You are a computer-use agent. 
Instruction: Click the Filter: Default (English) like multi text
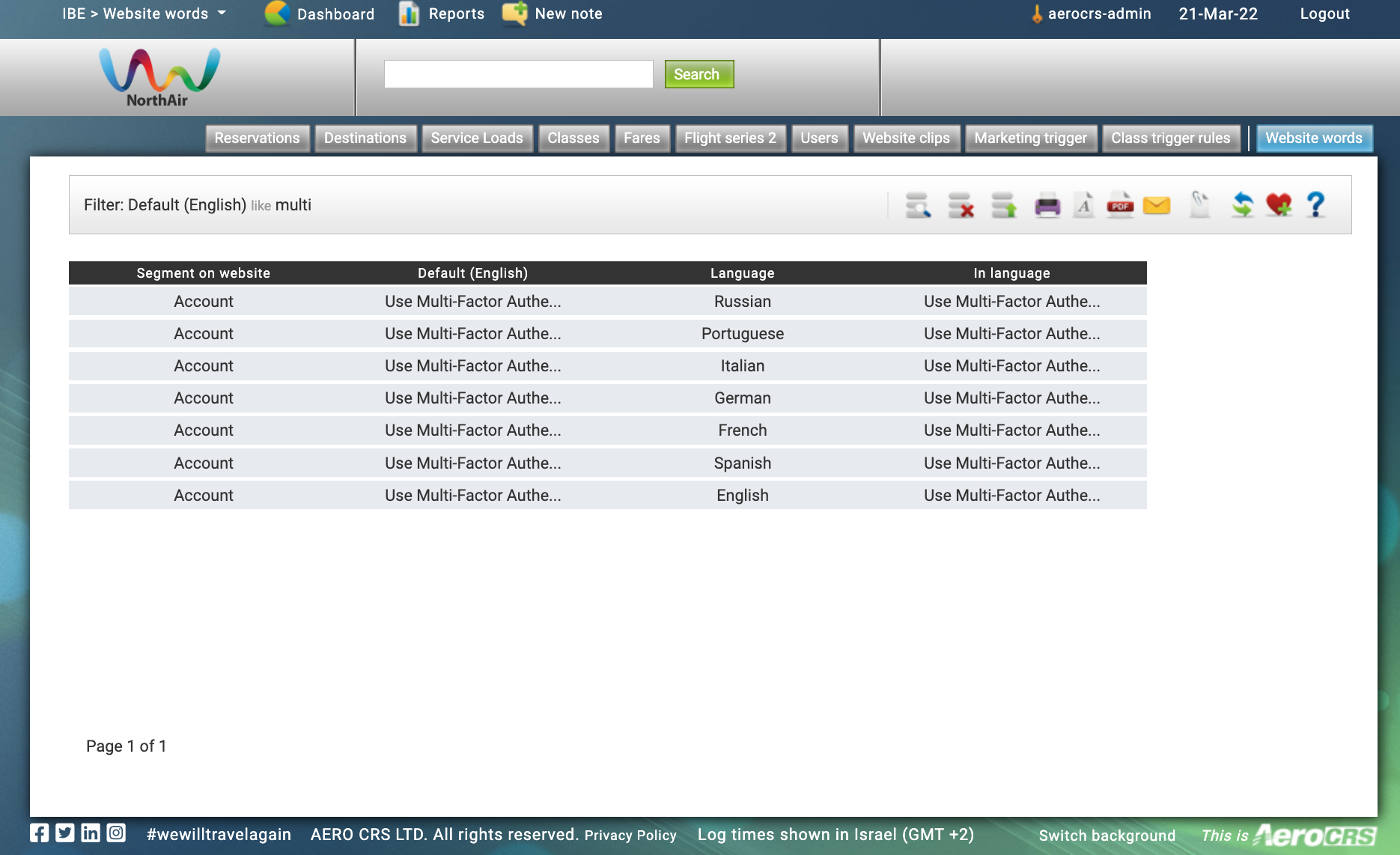click(x=198, y=205)
